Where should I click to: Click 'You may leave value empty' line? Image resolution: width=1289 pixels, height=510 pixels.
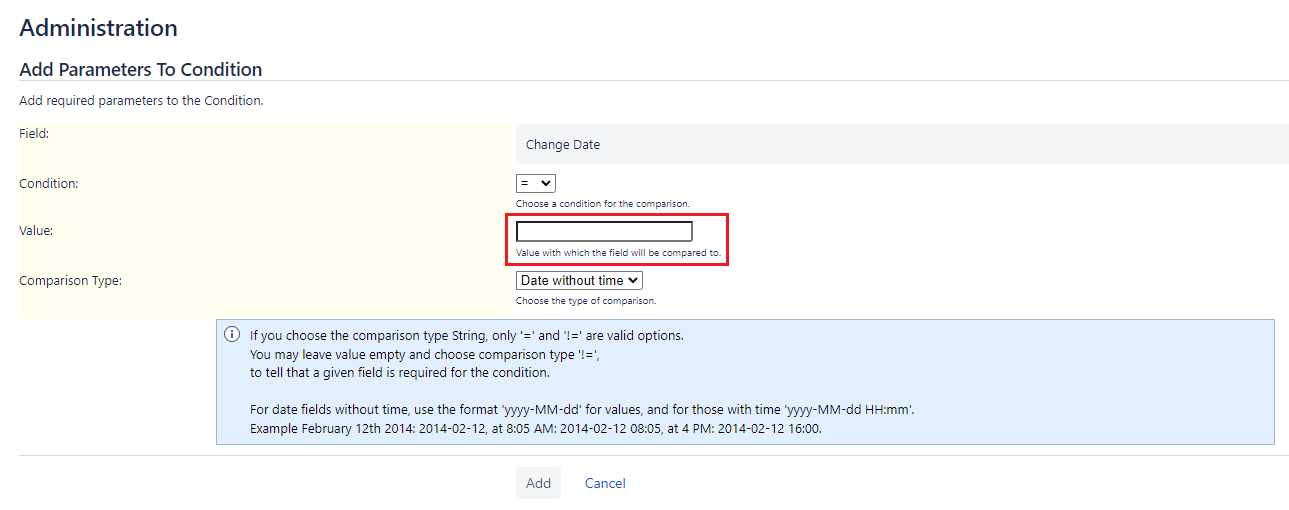pyautogui.click(x=424, y=355)
